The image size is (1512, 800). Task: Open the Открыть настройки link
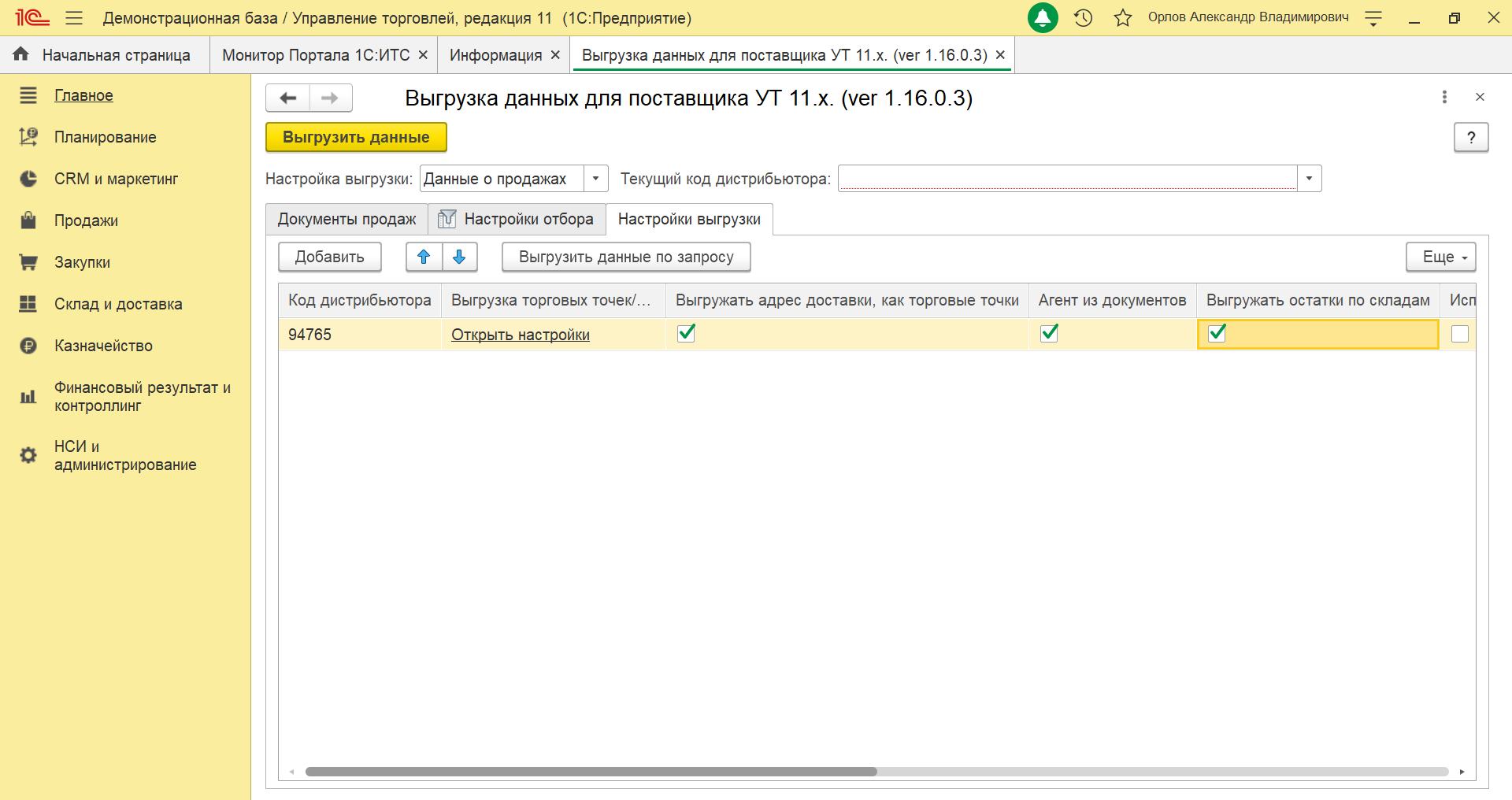[x=521, y=335]
